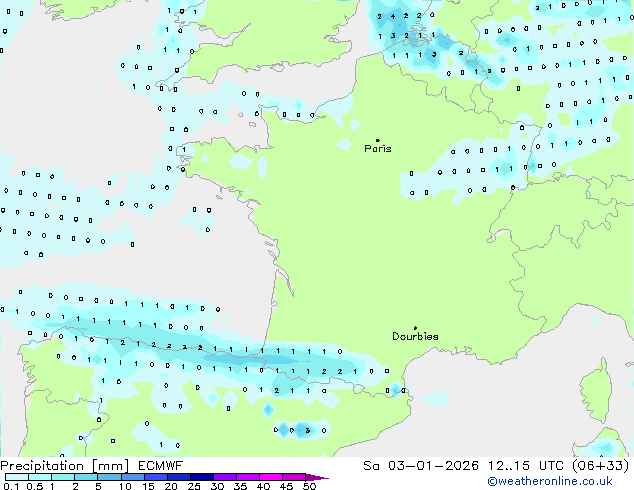Click the legend label '40'

263,486
